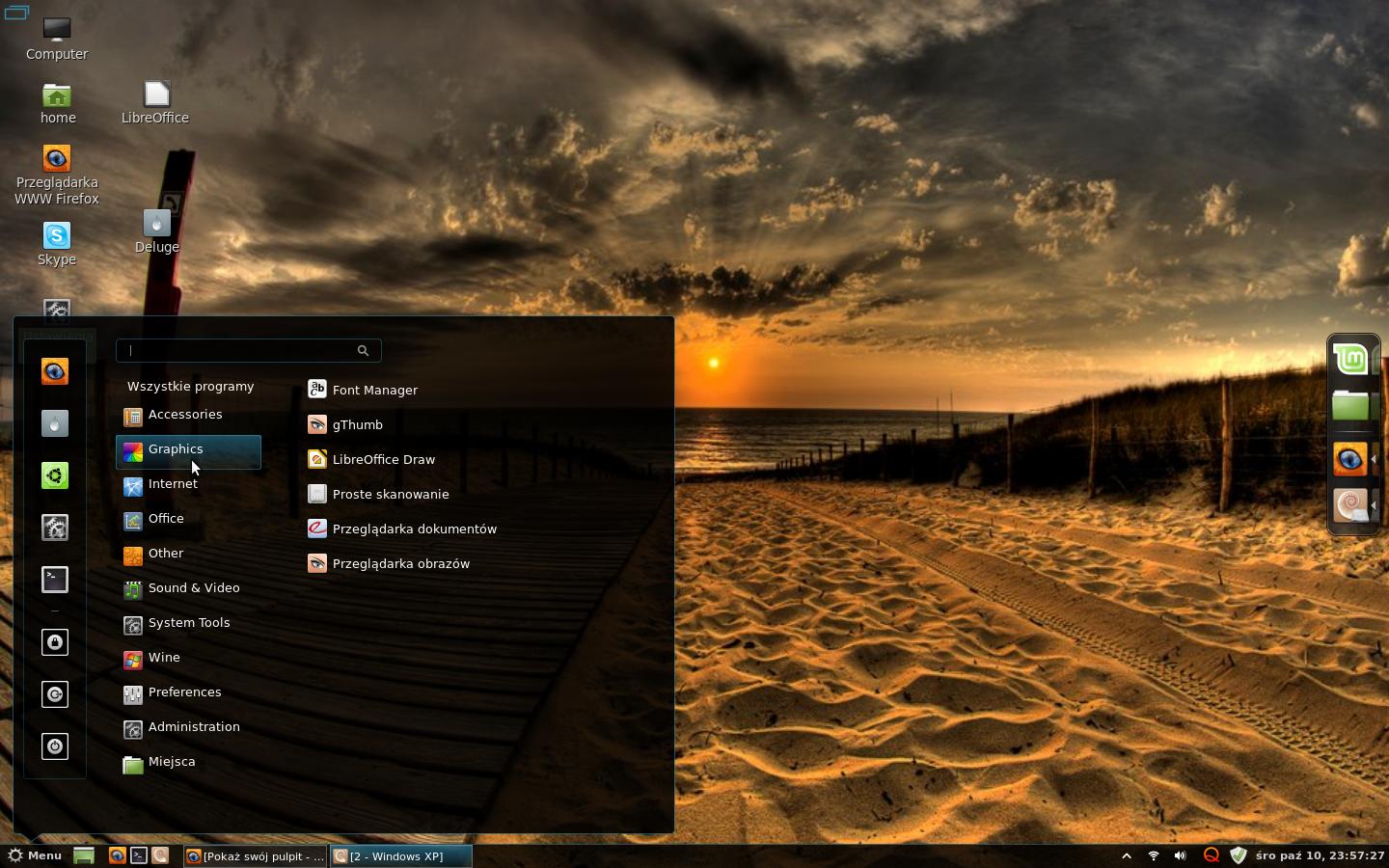Select the Preferences category
The width and height of the screenshot is (1389, 868).
188,694
